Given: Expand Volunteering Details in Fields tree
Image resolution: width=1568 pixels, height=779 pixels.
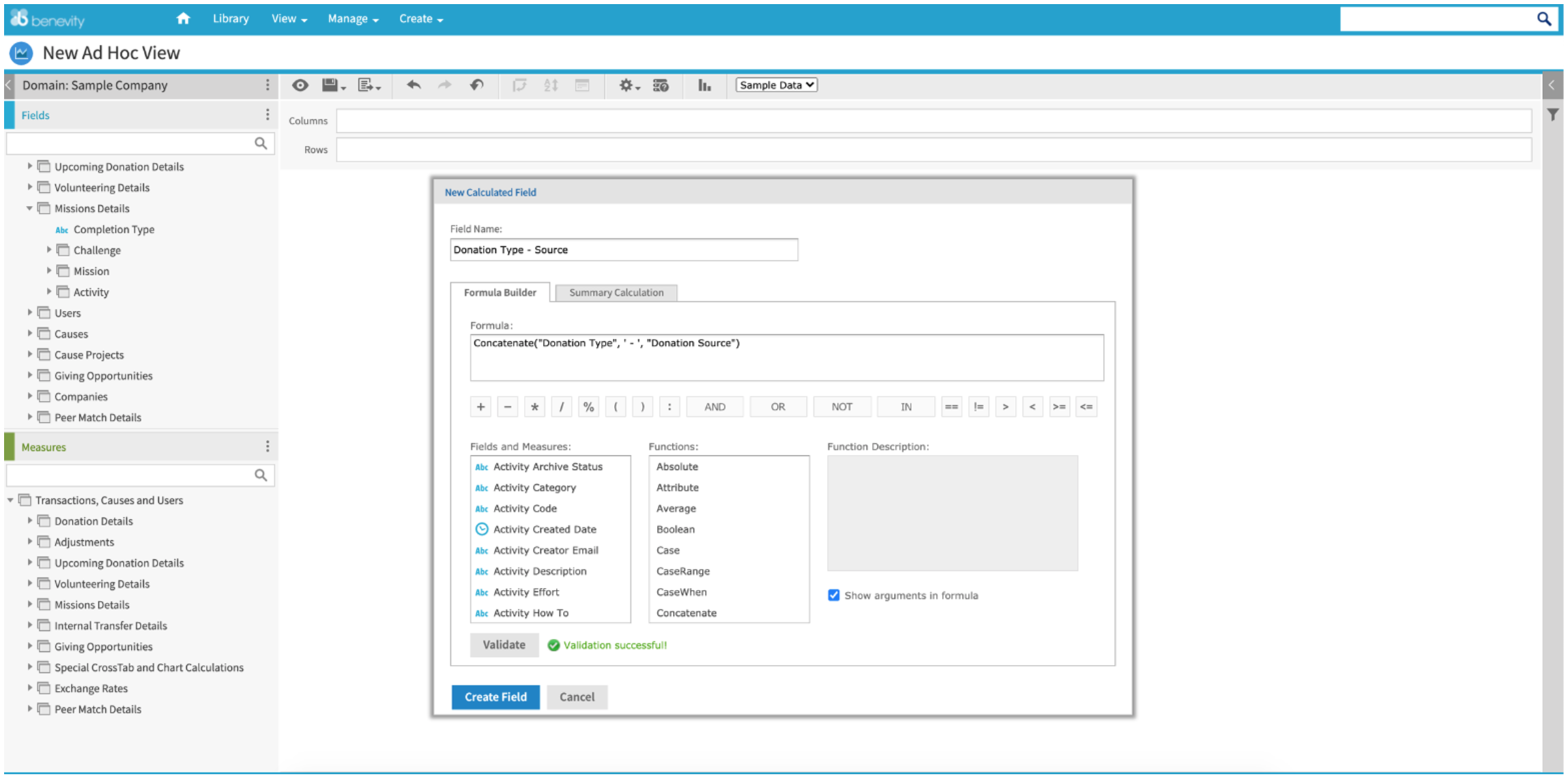Looking at the screenshot, I should pos(29,187).
